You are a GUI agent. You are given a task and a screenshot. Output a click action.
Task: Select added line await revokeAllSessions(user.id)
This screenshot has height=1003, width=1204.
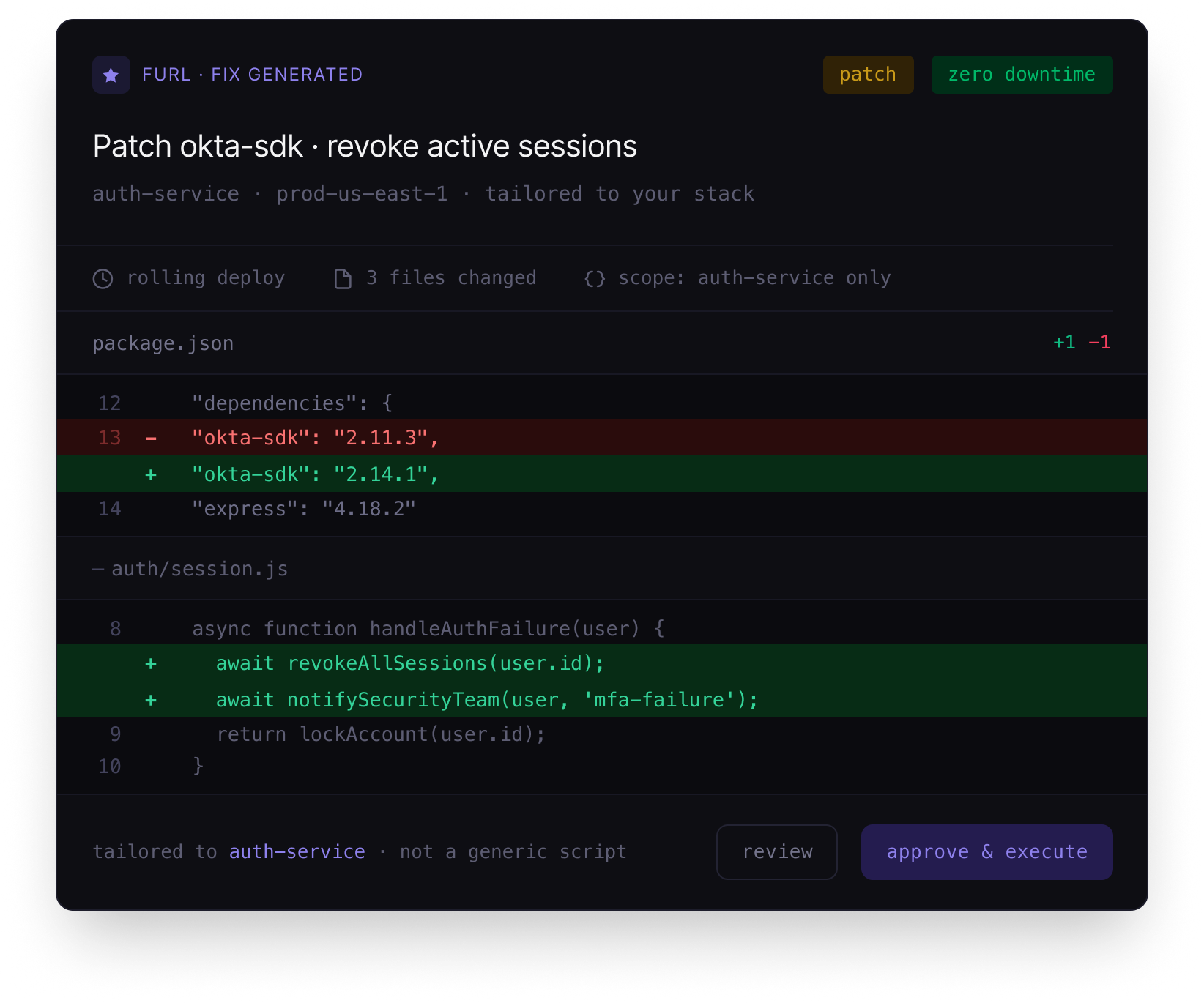(602, 663)
